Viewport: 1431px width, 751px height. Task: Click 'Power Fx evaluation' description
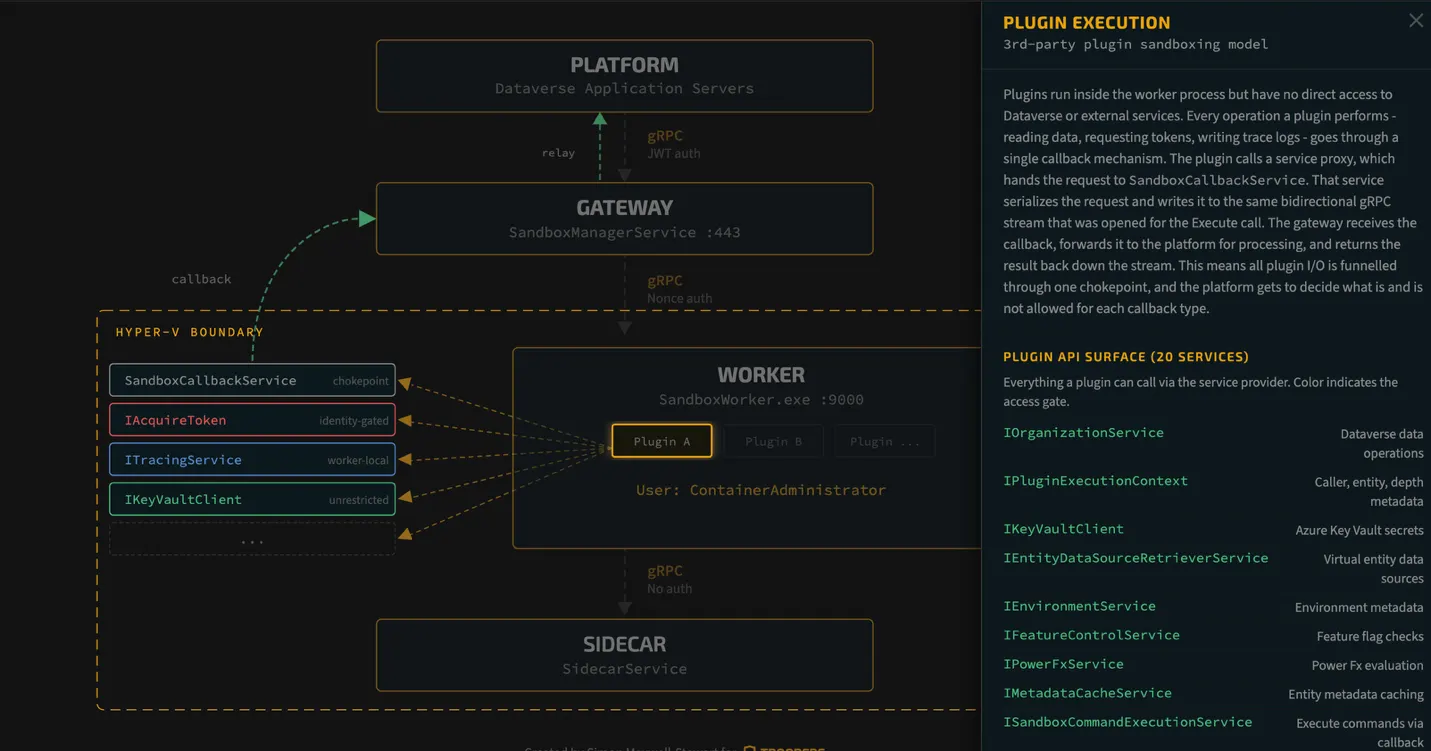[1367, 665]
